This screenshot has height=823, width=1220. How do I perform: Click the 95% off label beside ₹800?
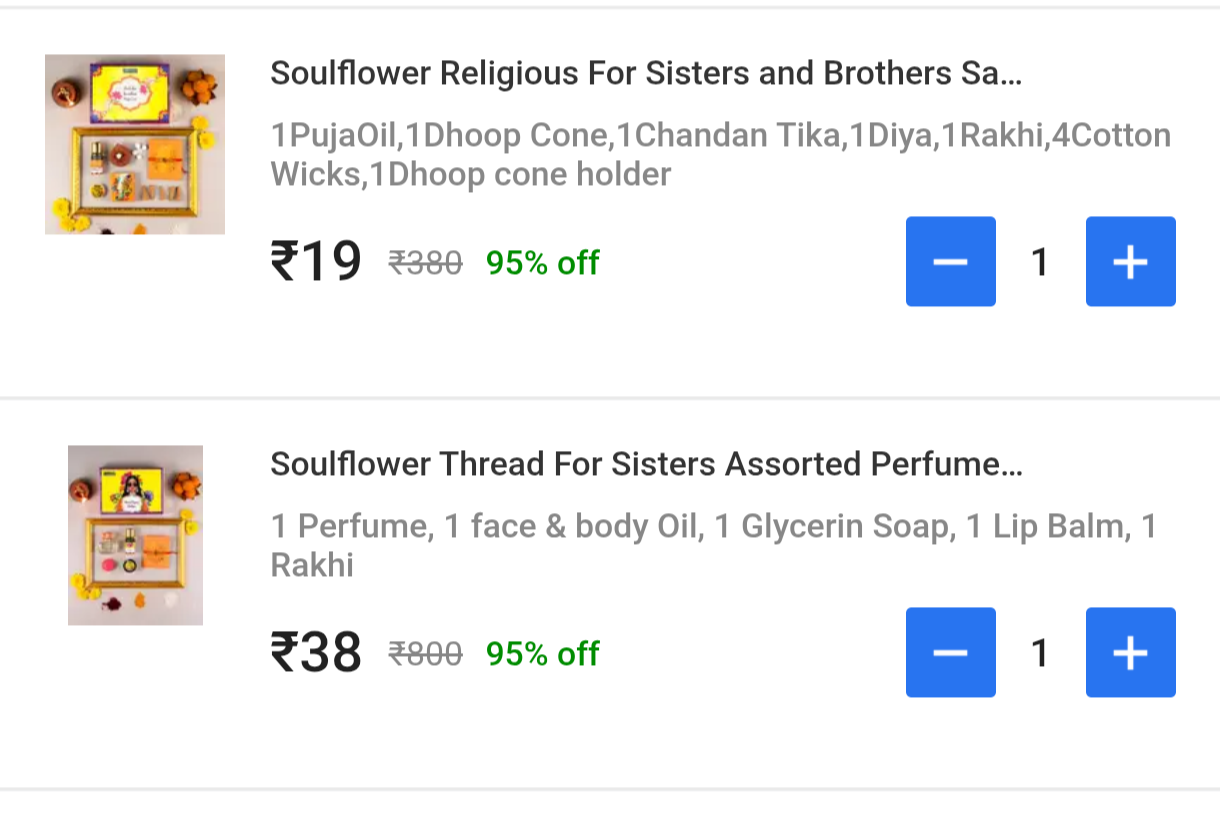pyautogui.click(x=542, y=654)
